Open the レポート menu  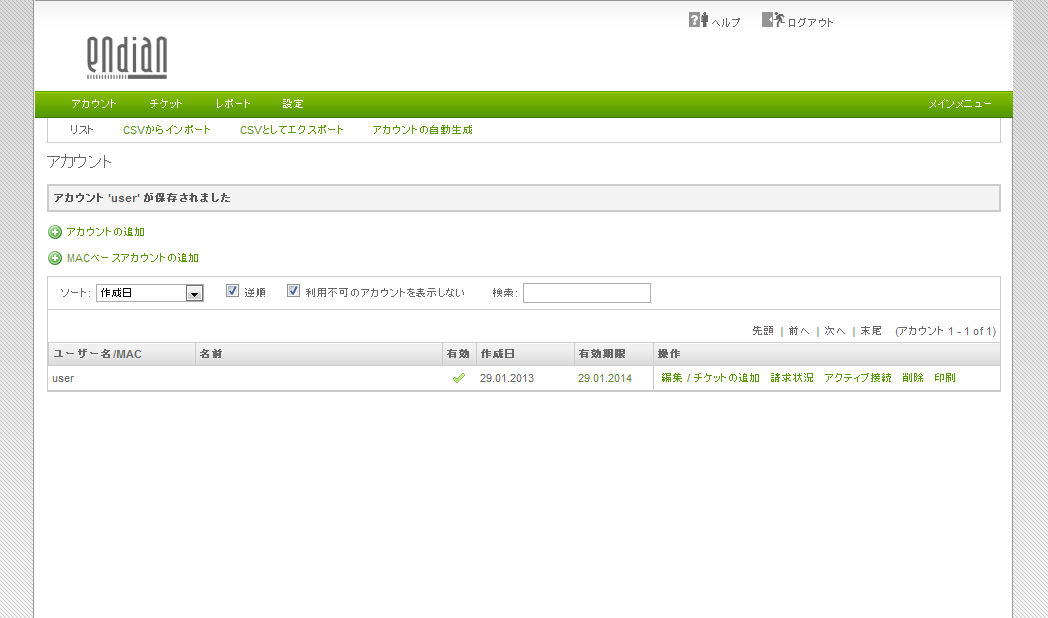coord(233,104)
